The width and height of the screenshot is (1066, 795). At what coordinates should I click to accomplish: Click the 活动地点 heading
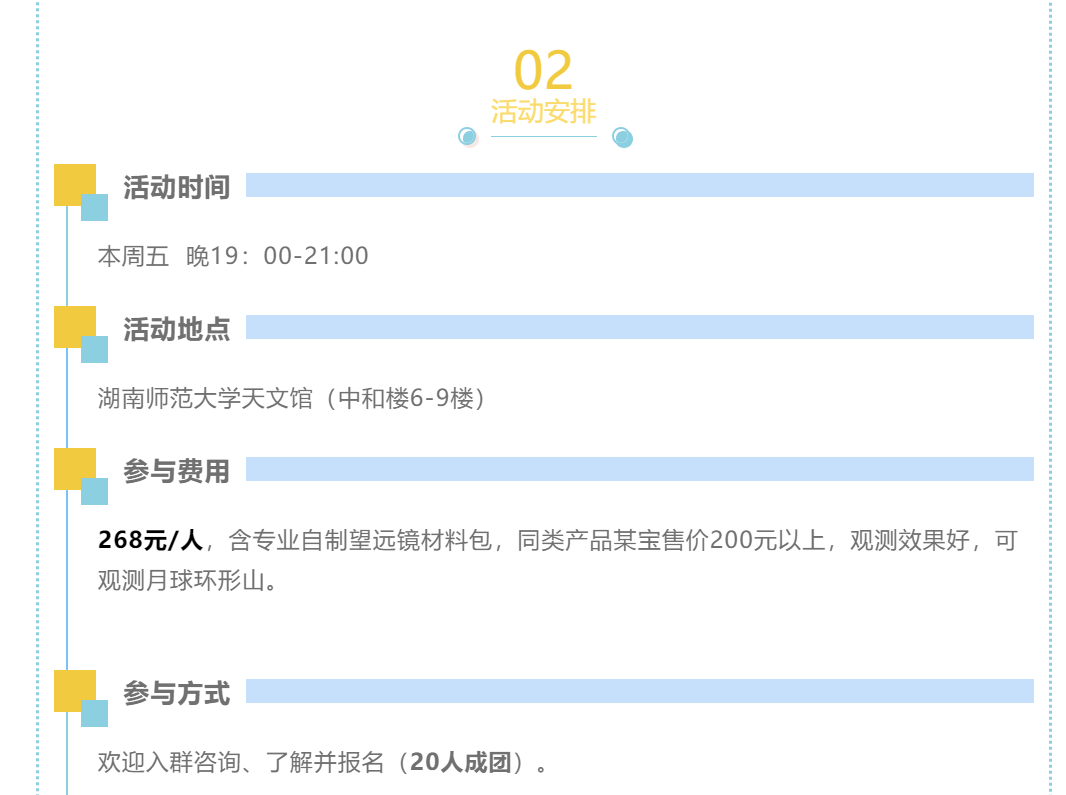click(177, 329)
